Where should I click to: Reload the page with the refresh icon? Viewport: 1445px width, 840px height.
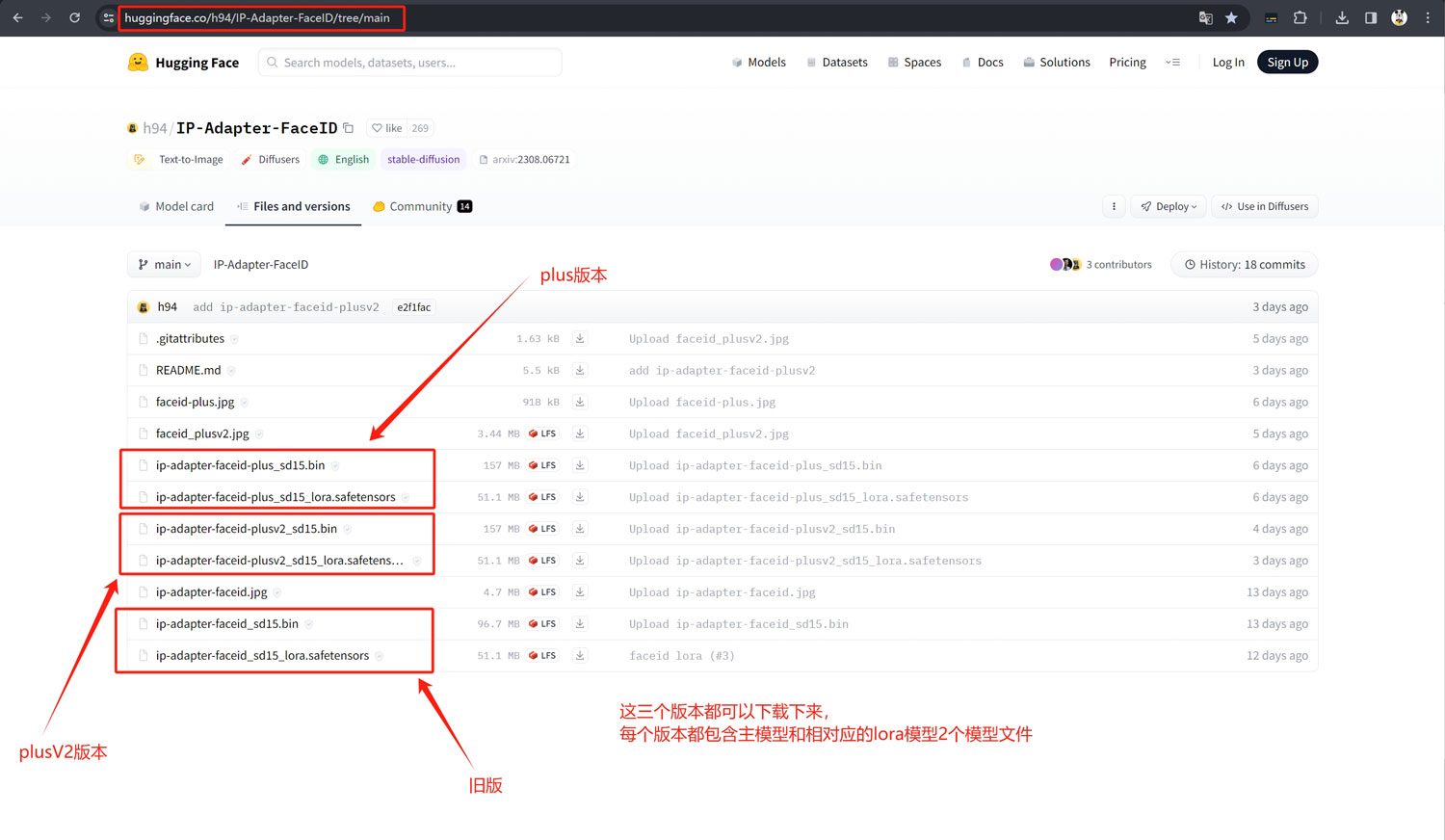[x=74, y=17]
